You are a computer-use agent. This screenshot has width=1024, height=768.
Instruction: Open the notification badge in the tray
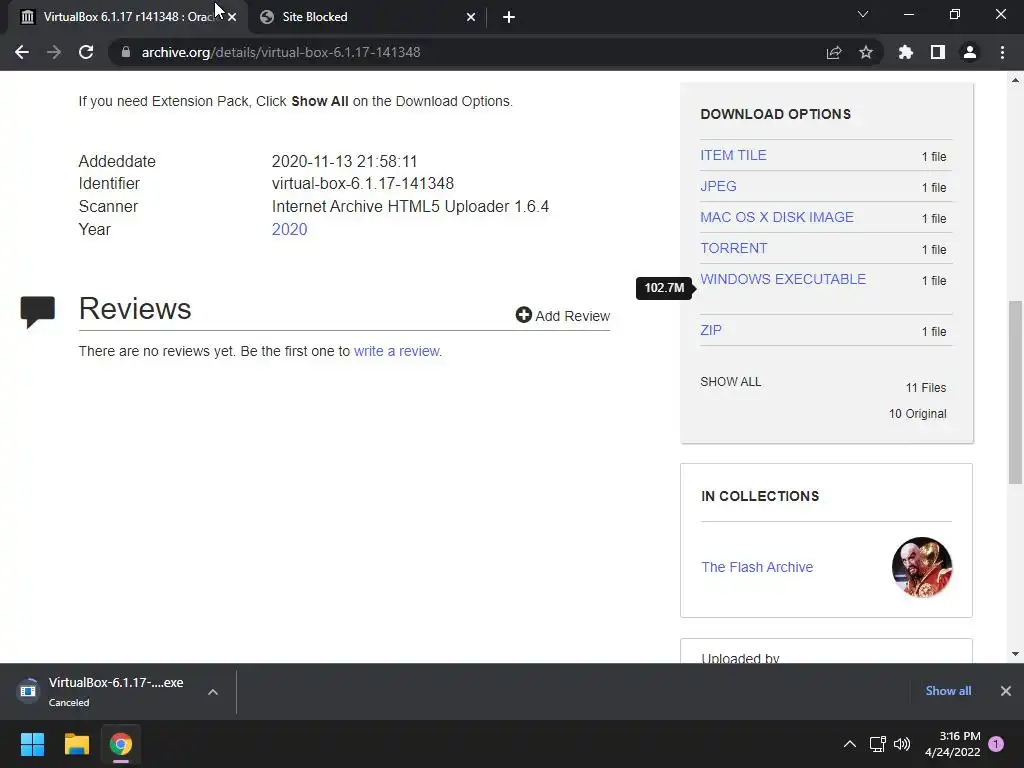[x=996, y=744]
